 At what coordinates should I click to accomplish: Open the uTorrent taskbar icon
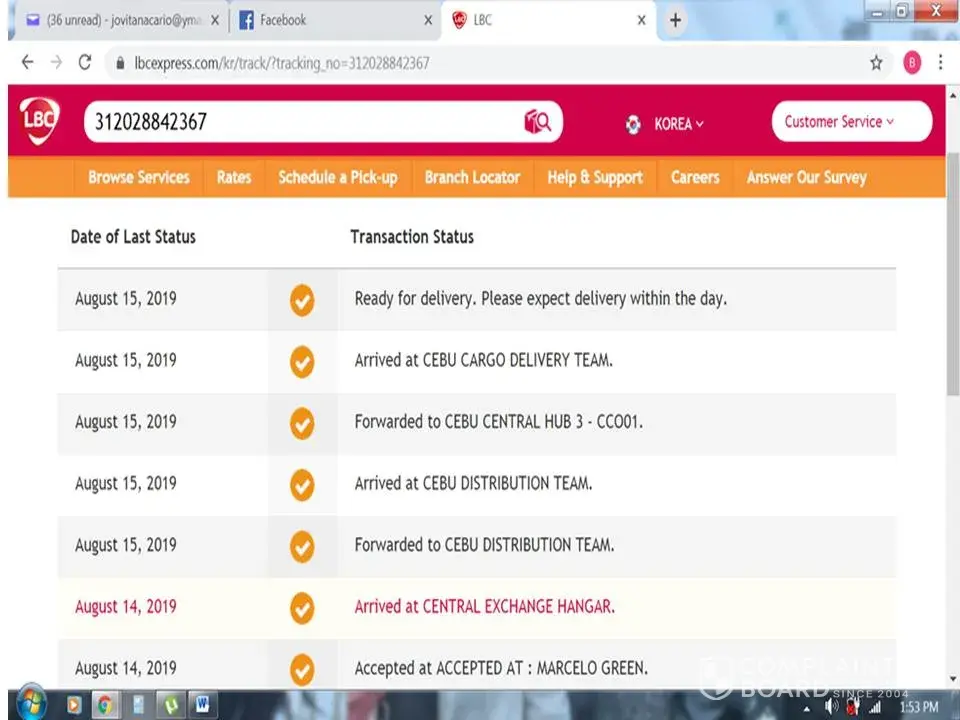coord(171,705)
